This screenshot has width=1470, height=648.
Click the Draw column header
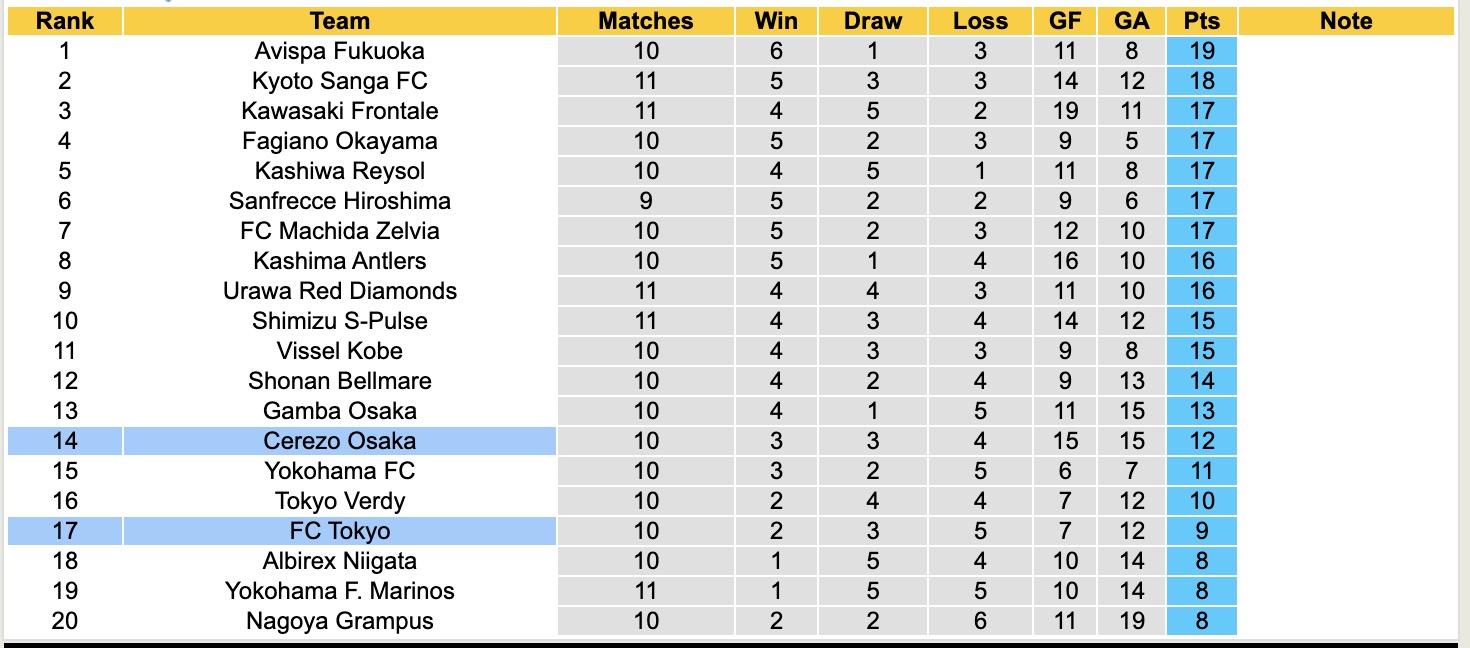click(x=872, y=21)
